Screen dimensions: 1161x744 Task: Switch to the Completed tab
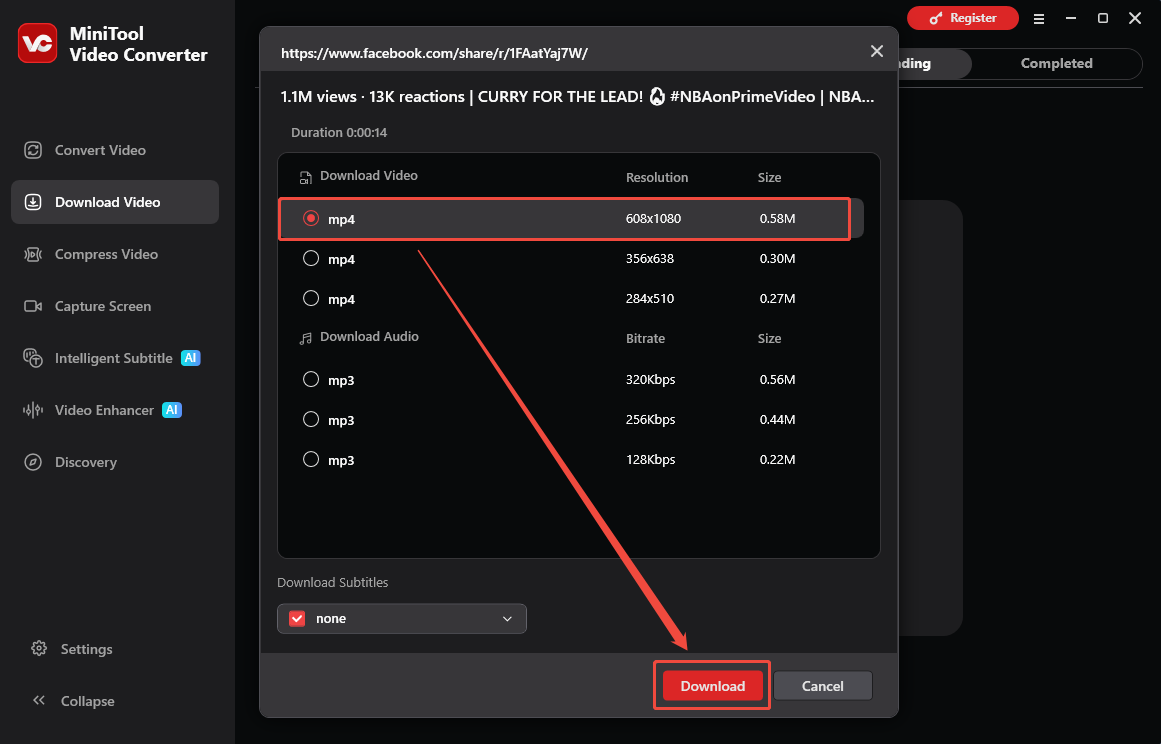pyautogui.click(x=1056, y=64)
